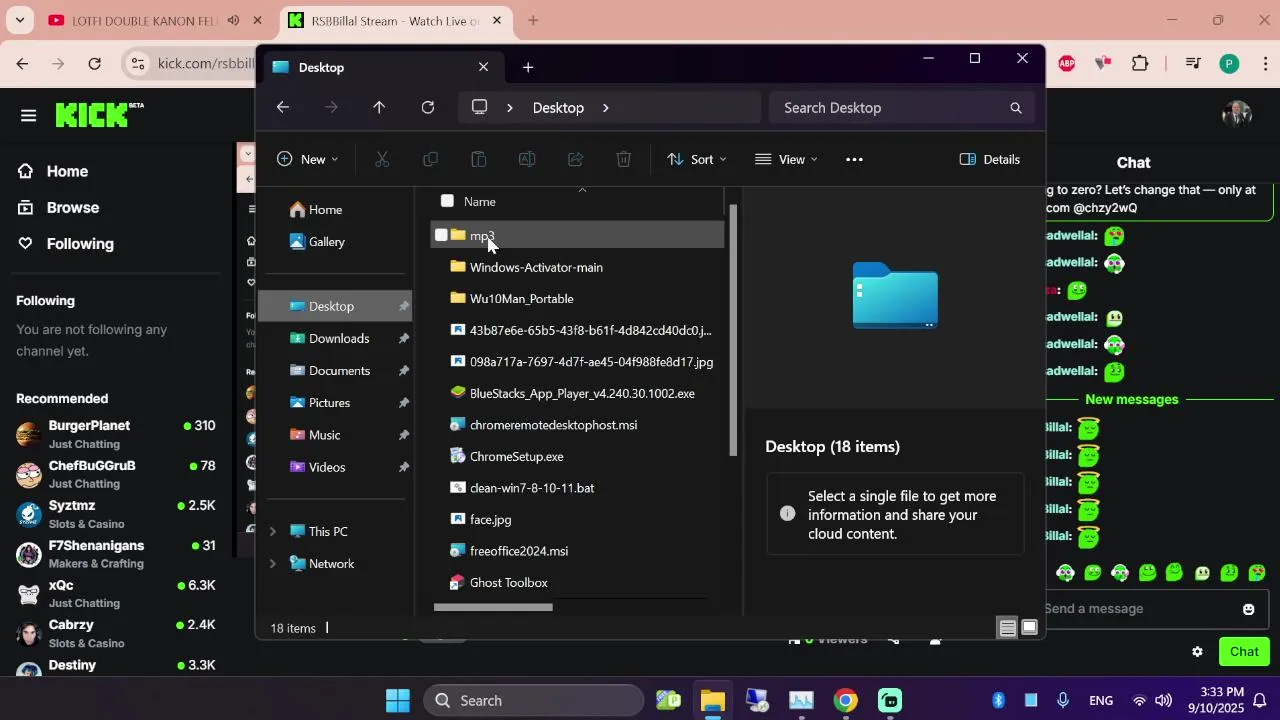Click the Copy toolbar icon
Image resolution: width=1280 pixels, height=720 pixels.
[x=430, y=159]
